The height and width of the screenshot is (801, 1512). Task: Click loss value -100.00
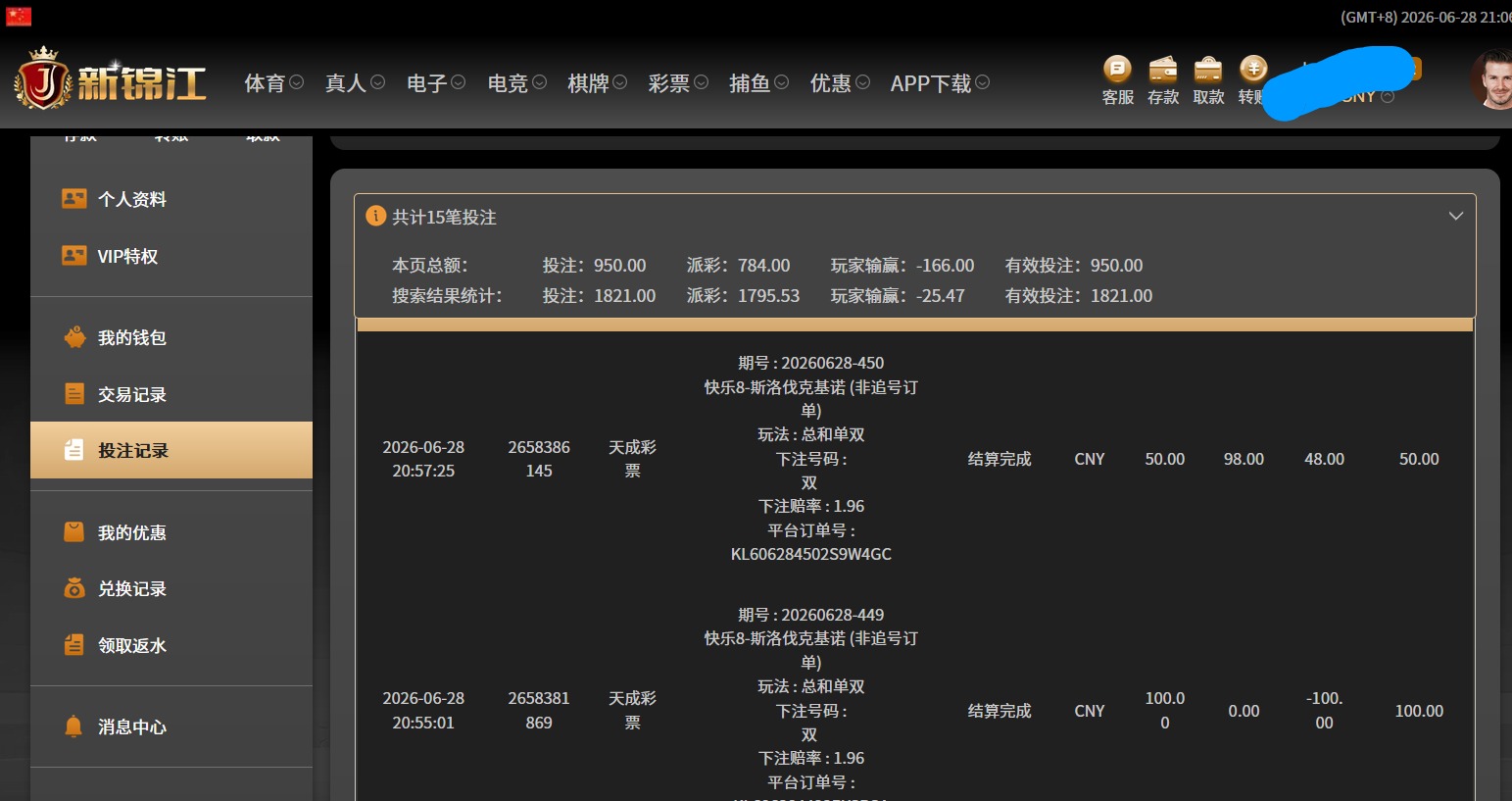pos(1324,711)
